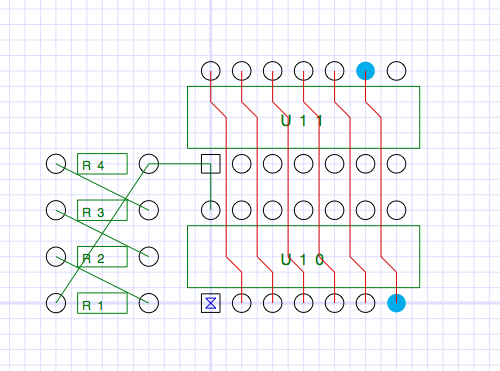Click the pad directly below U11's square pad

(211, 210)
